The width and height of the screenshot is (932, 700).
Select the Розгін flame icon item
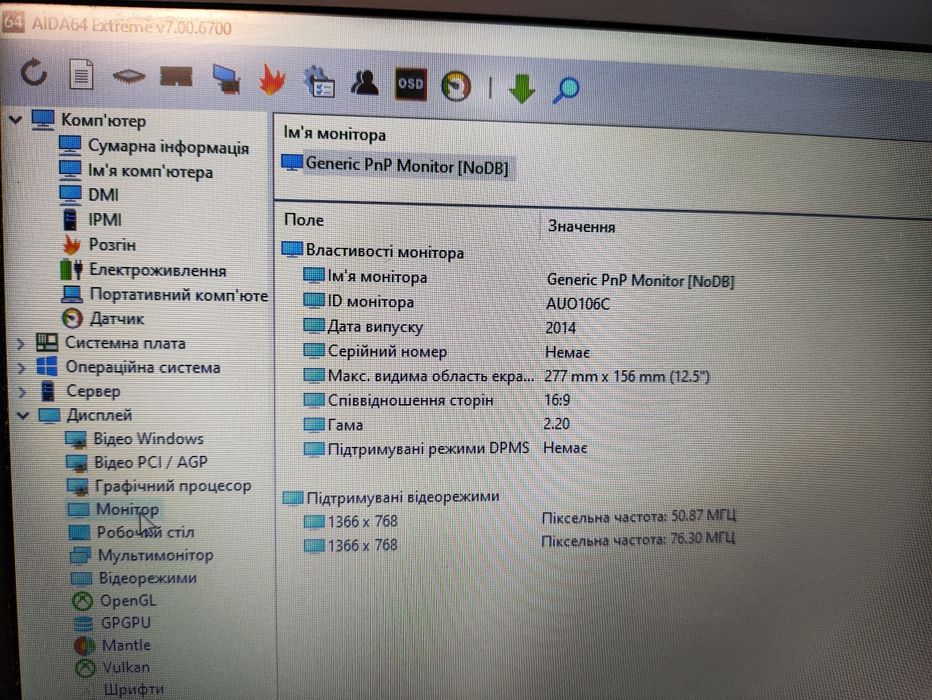pos(72,244)
